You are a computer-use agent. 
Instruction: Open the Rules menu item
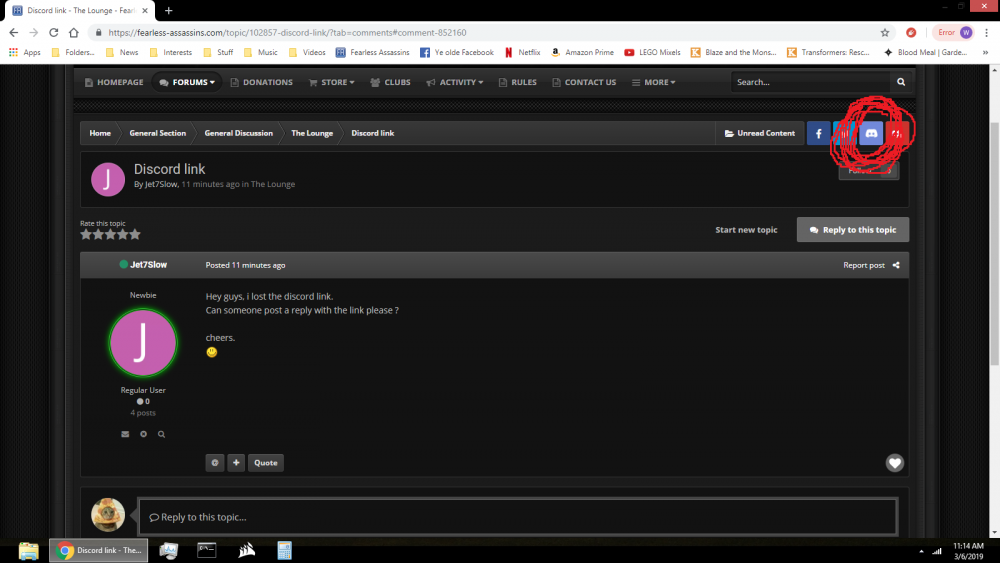point(517,82)
